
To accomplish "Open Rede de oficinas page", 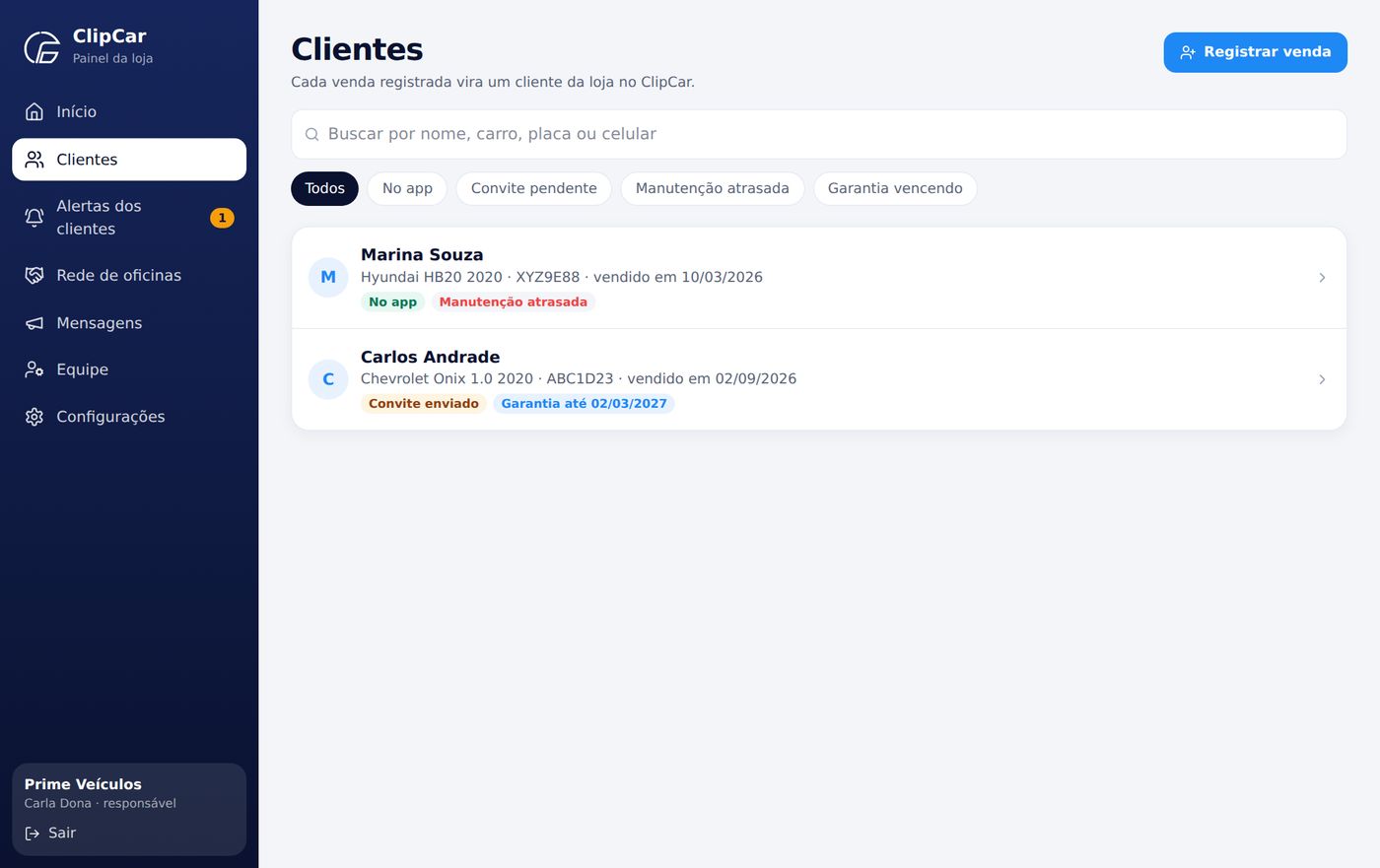I will tap(129, 276).
